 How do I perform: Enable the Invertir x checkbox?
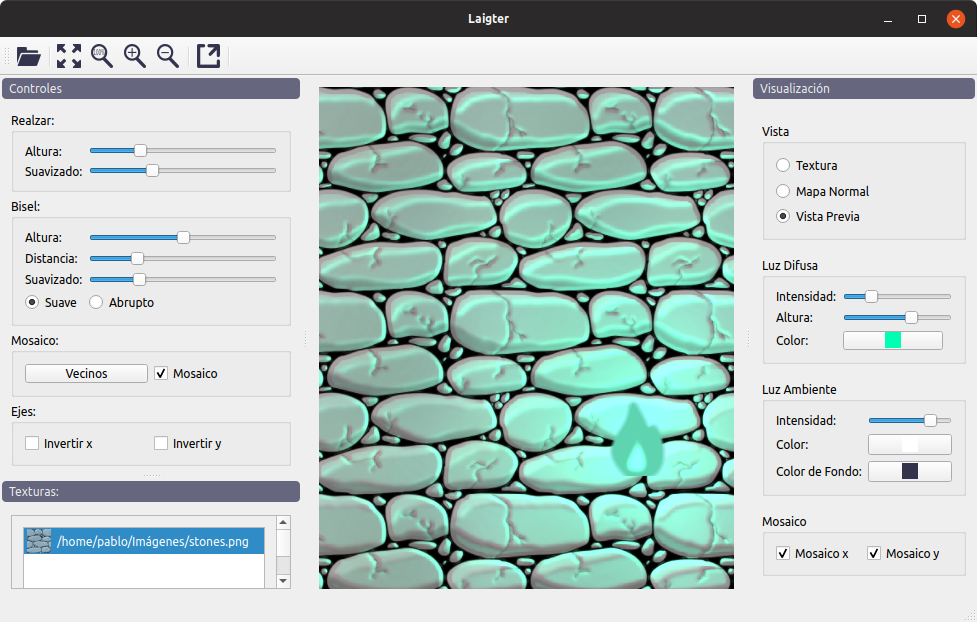(32, 443)
